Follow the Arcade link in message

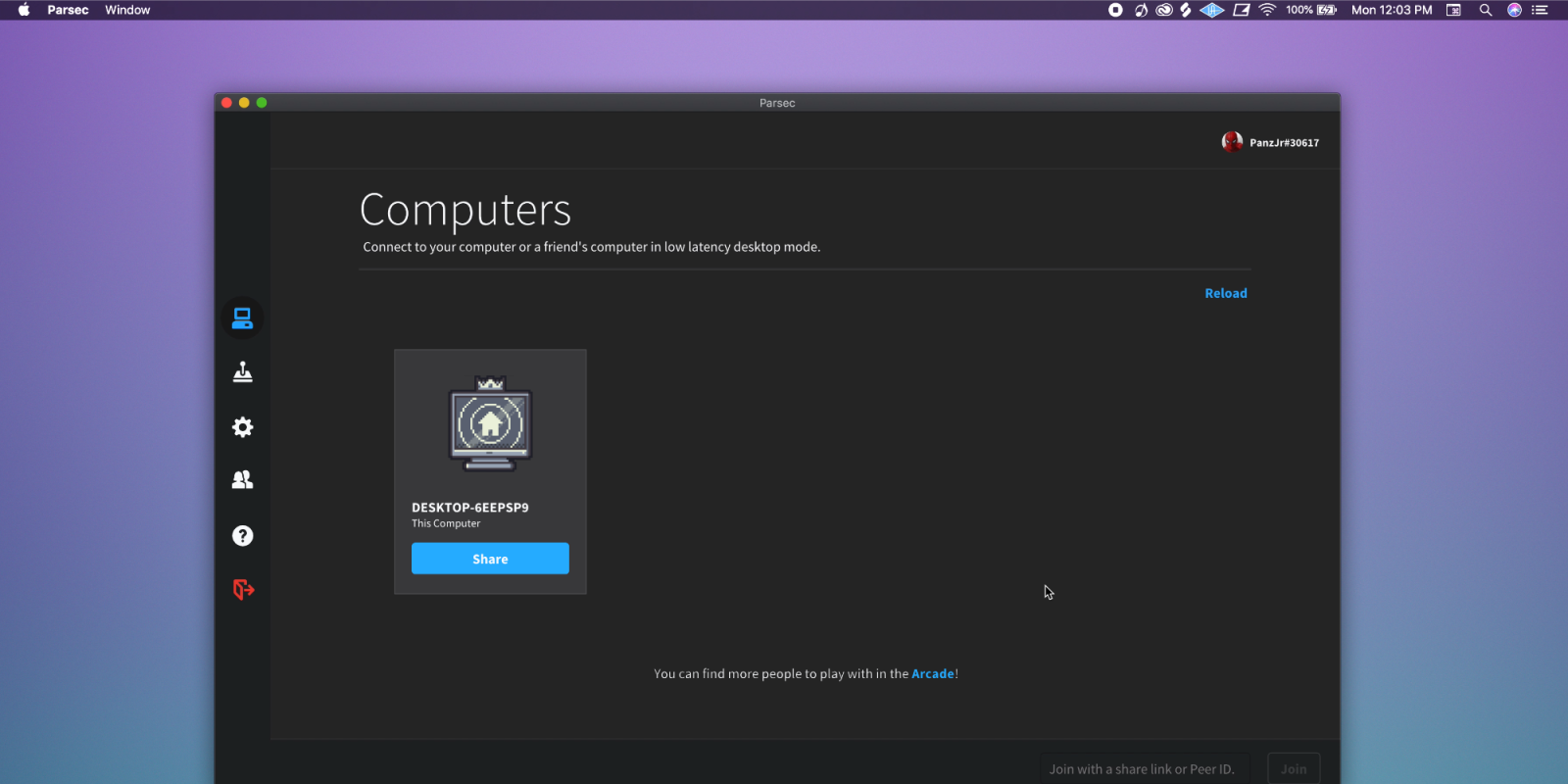932,674
